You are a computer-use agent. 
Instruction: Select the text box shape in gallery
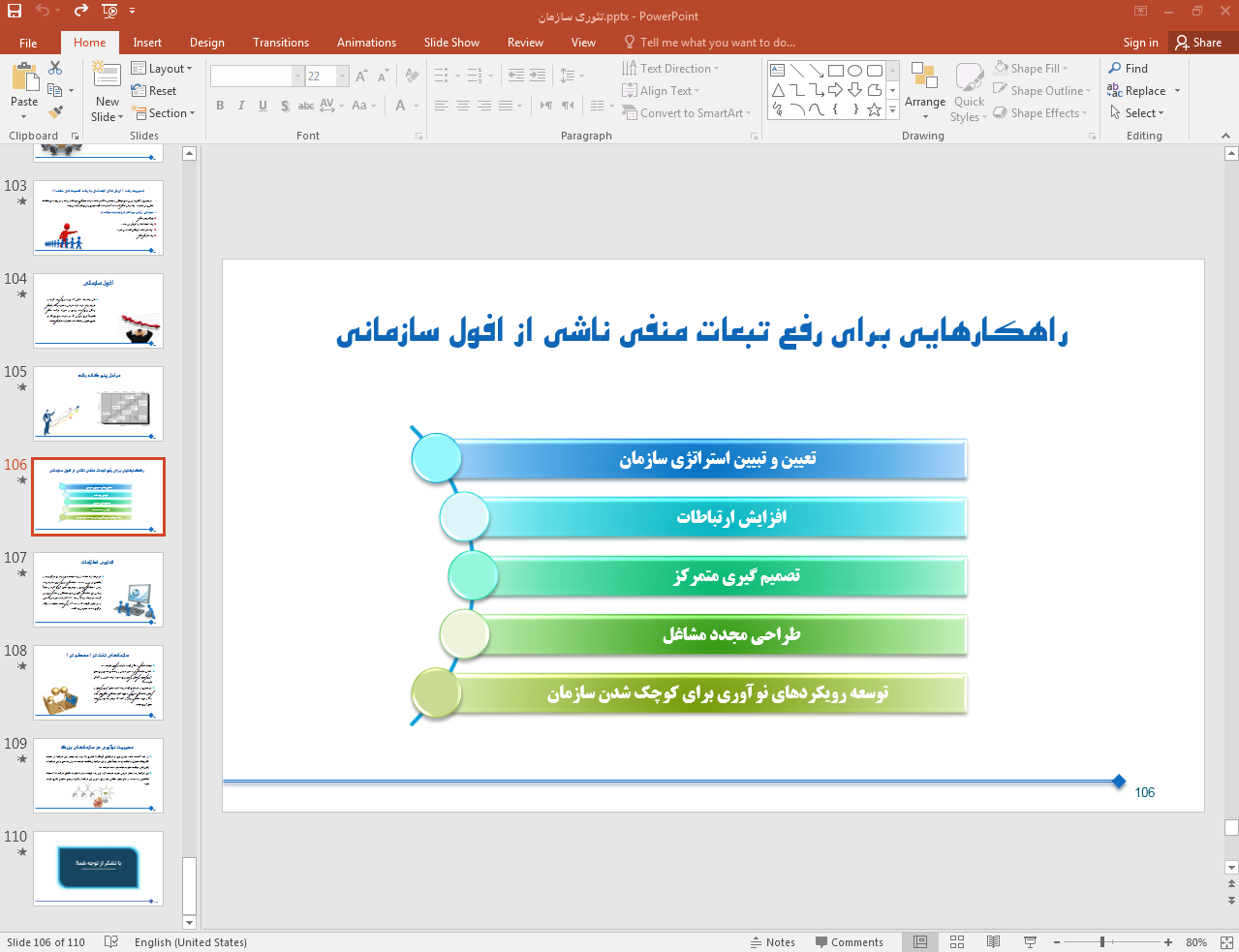point(777,71)
